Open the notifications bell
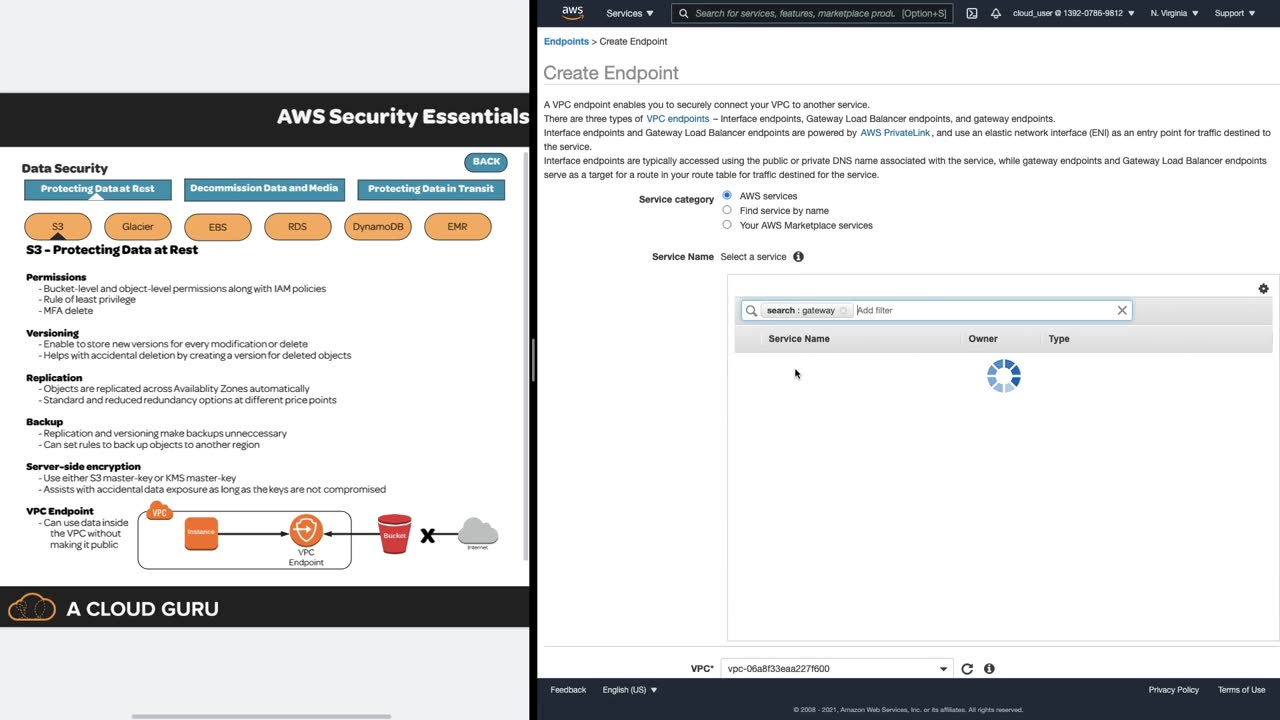Screen dimensions: 1280x720 pyautogui.click(x=996, y=13)
